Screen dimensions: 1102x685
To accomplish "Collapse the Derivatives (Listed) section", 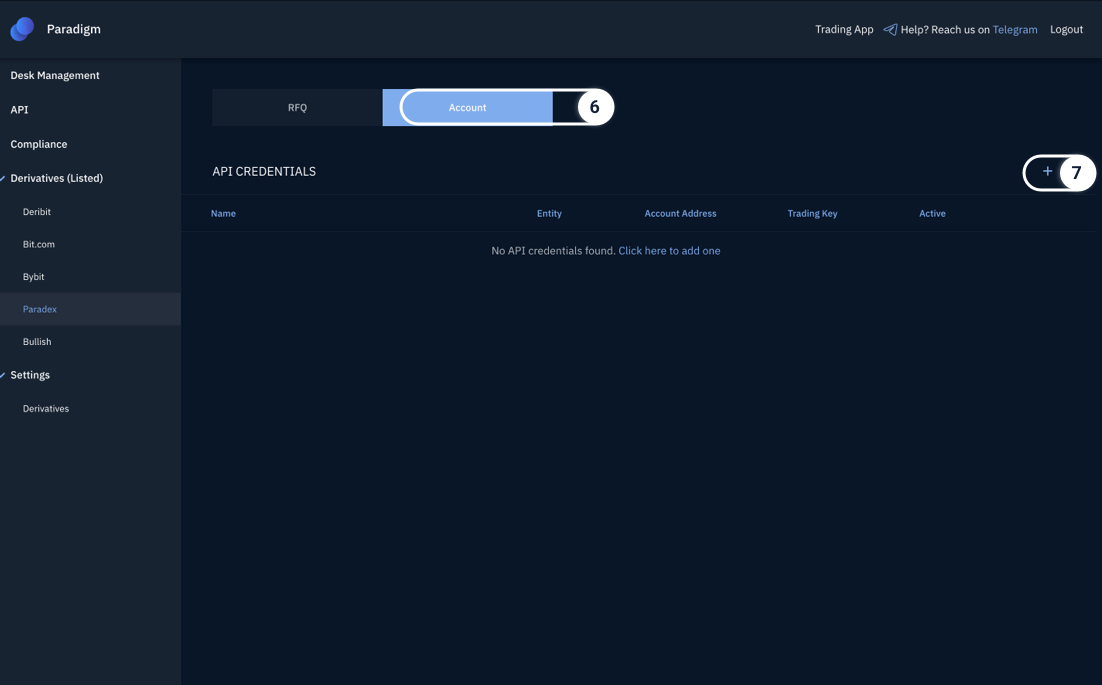I will (x=56, y=178).
